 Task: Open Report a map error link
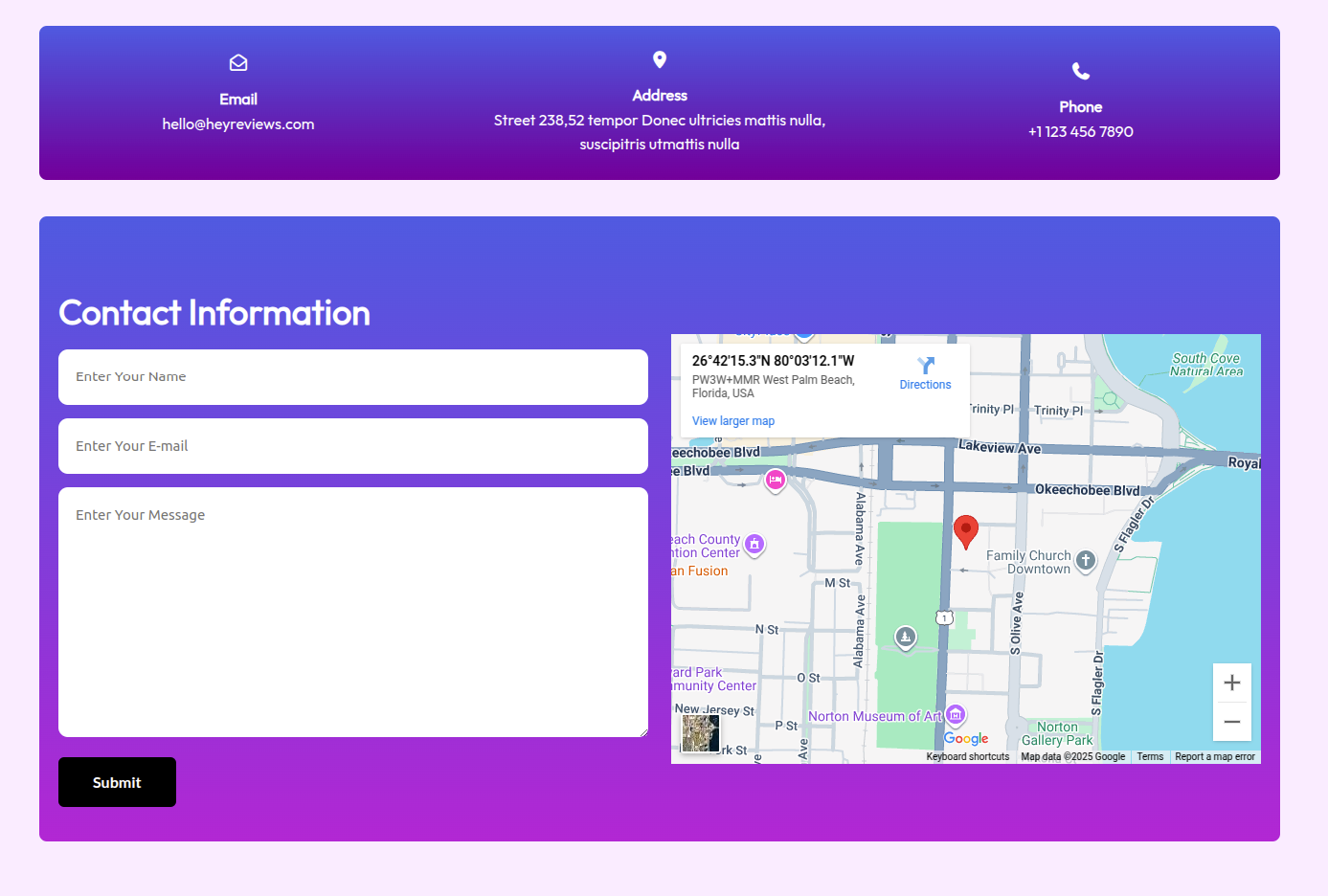click(1214, 756)
